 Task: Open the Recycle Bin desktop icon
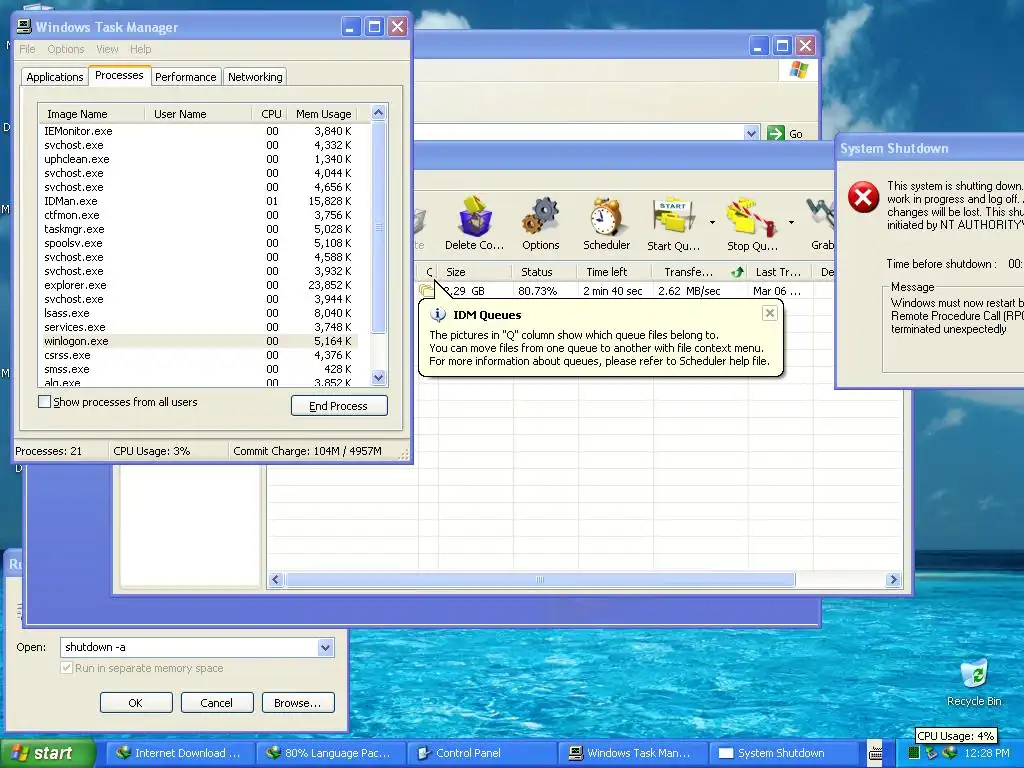[974, 683]
